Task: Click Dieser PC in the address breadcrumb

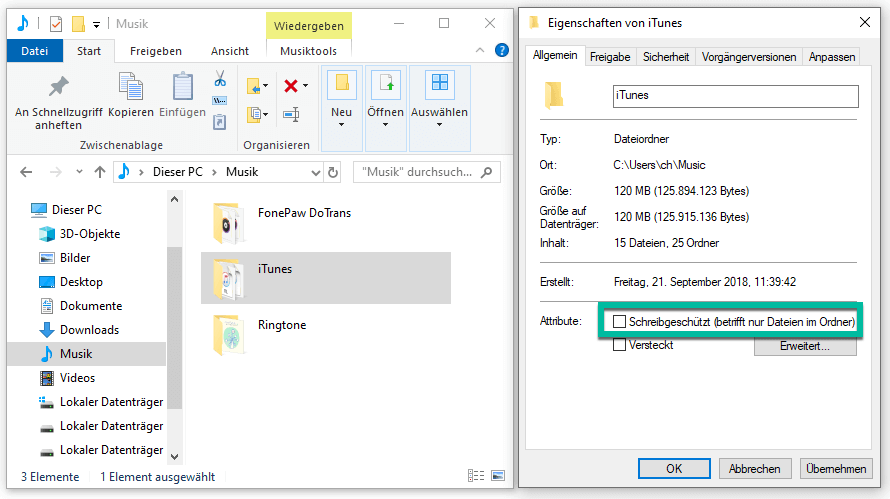Action: pos(178,172)
